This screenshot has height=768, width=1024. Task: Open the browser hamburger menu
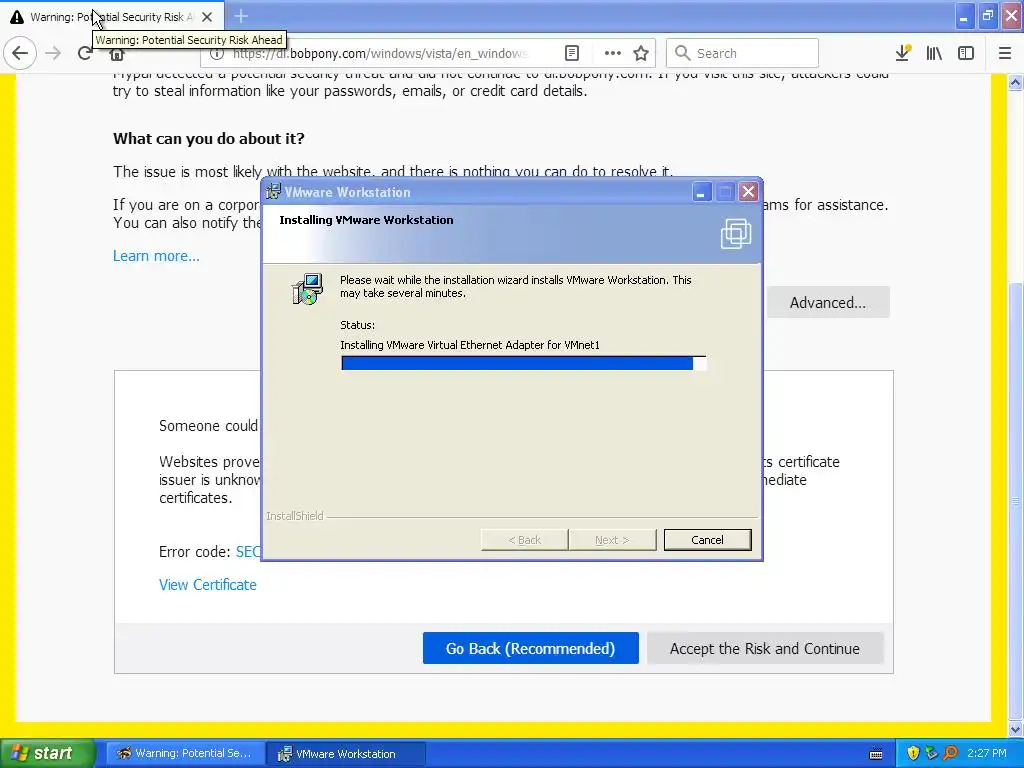(x=1004, y=53)
